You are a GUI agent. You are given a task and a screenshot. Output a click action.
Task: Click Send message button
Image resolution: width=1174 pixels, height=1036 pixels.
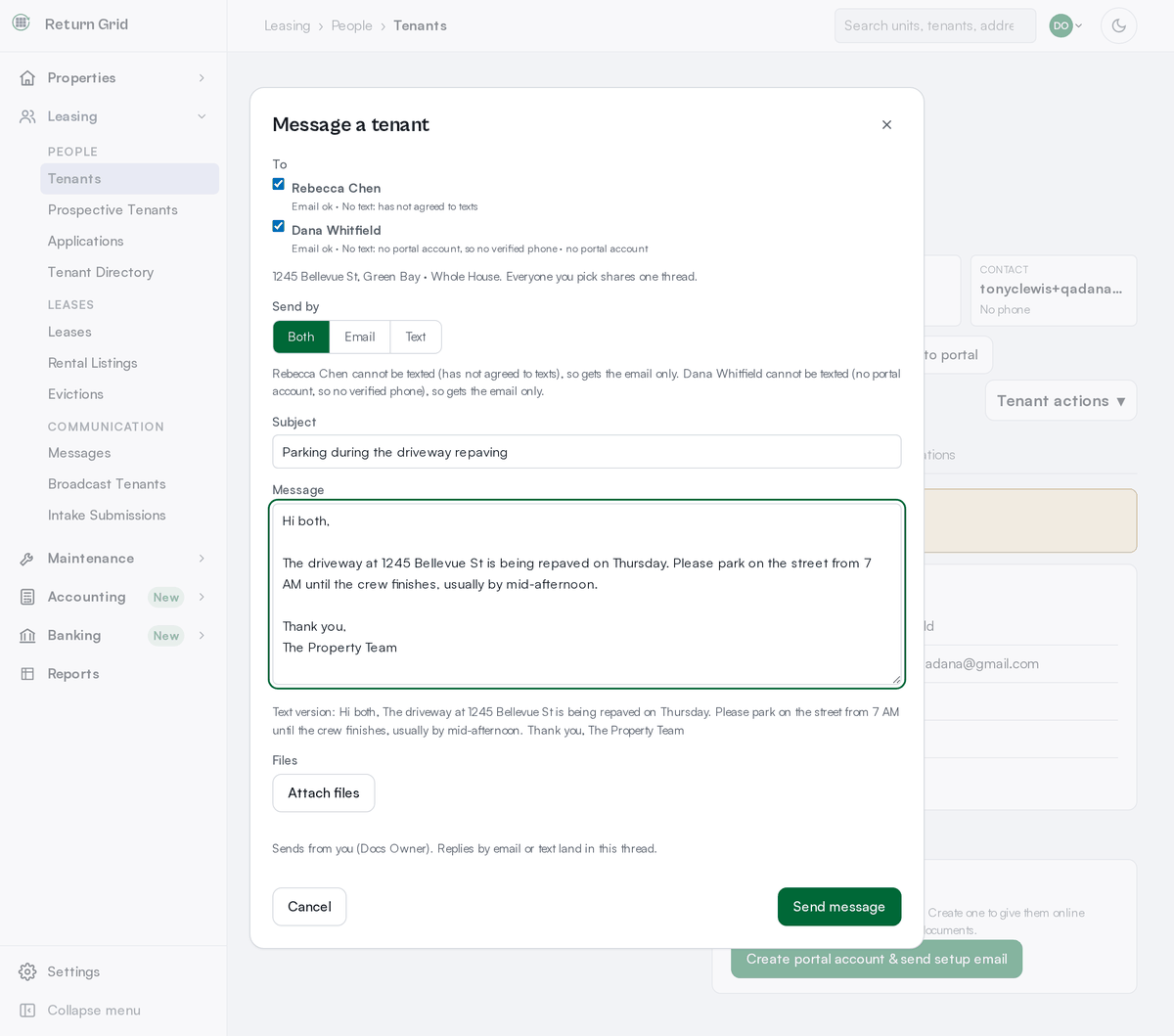839,907
